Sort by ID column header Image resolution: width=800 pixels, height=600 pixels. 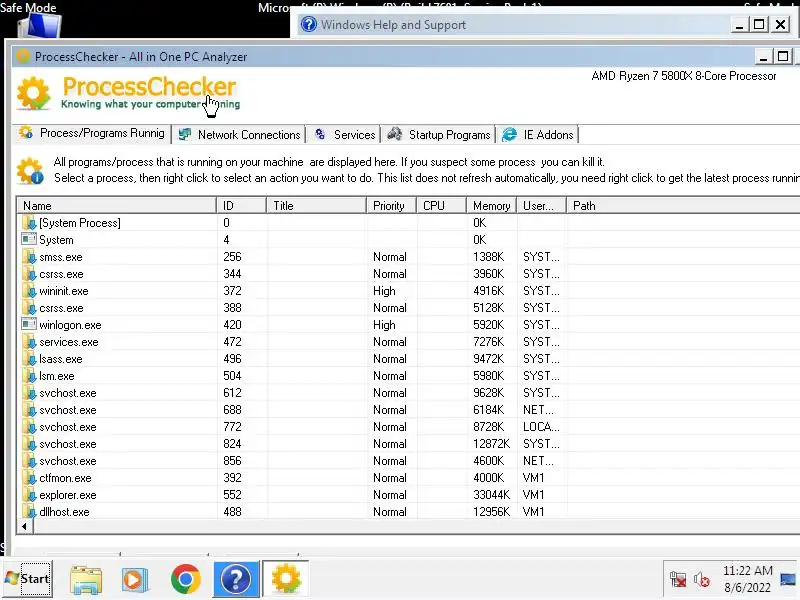(241, 206)
